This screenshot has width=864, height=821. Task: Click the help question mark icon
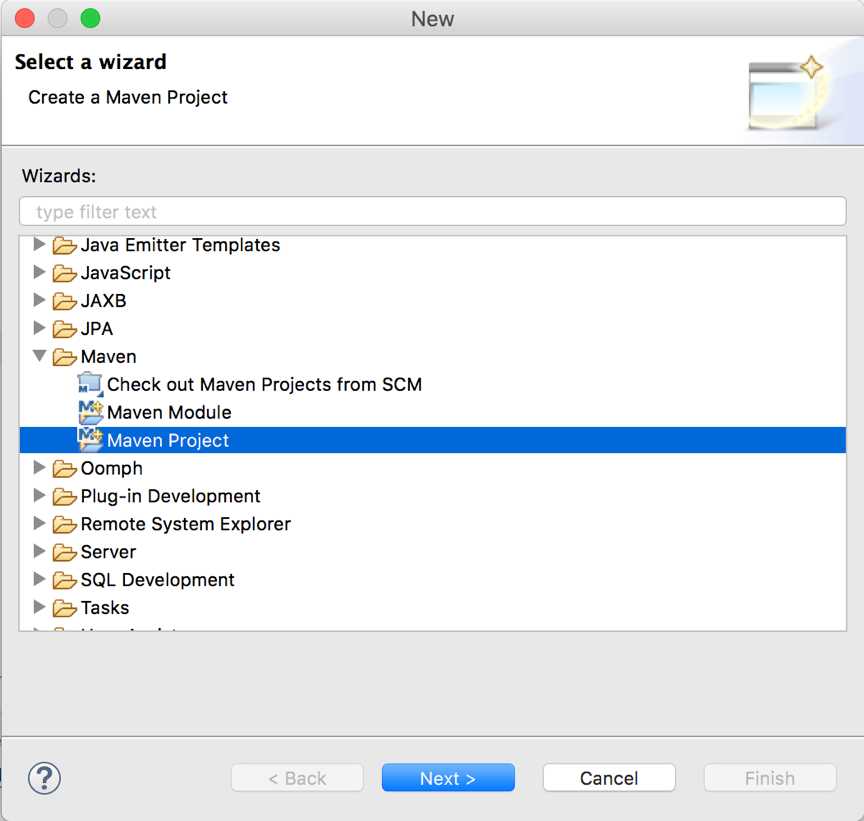tap(45, 778)
